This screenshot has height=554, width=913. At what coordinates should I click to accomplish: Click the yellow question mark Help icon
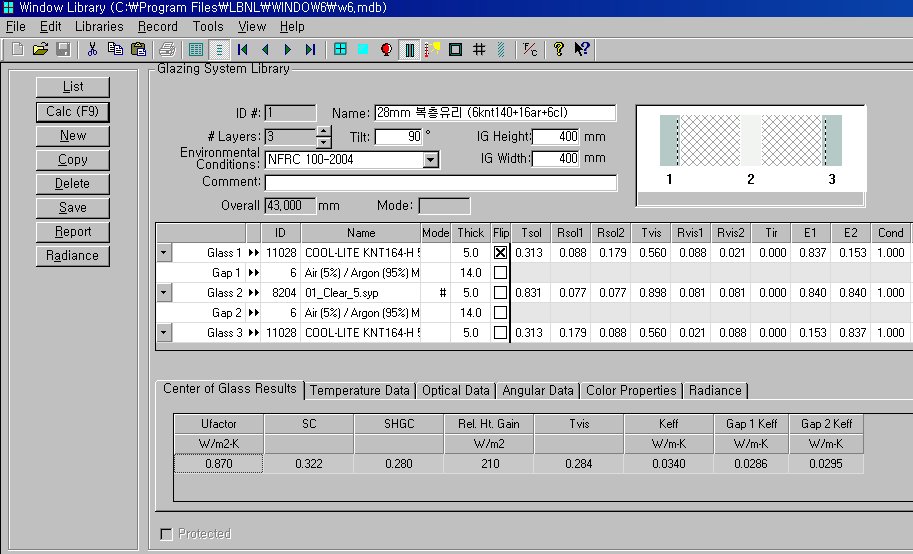pos(559,49)
